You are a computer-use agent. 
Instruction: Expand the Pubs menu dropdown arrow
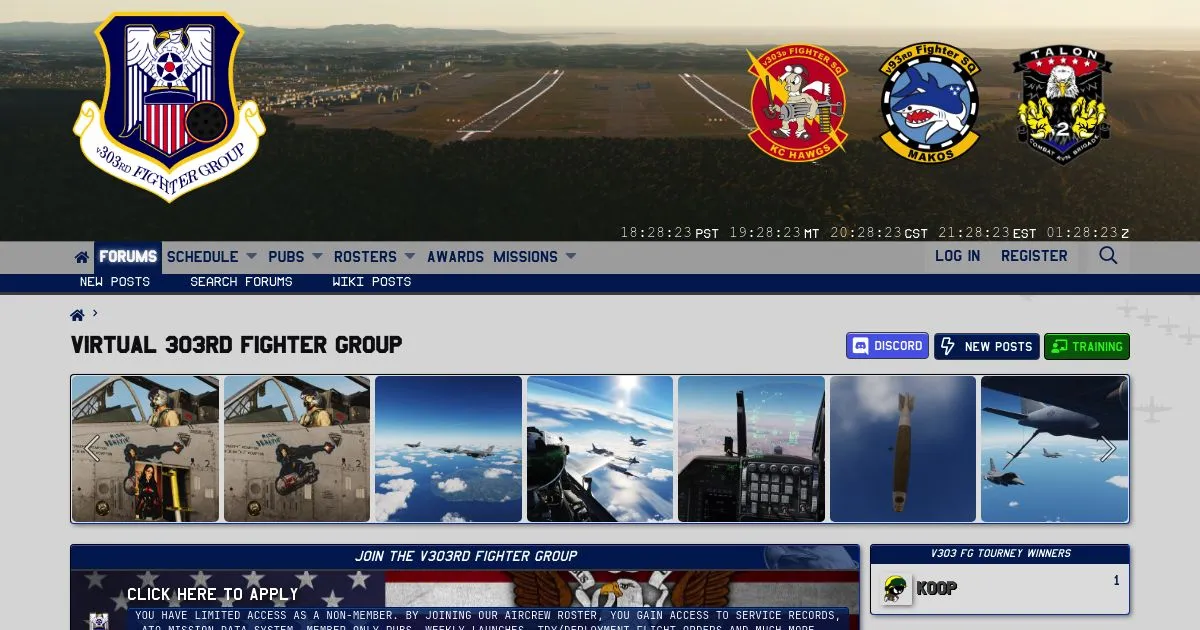[317, 257]
